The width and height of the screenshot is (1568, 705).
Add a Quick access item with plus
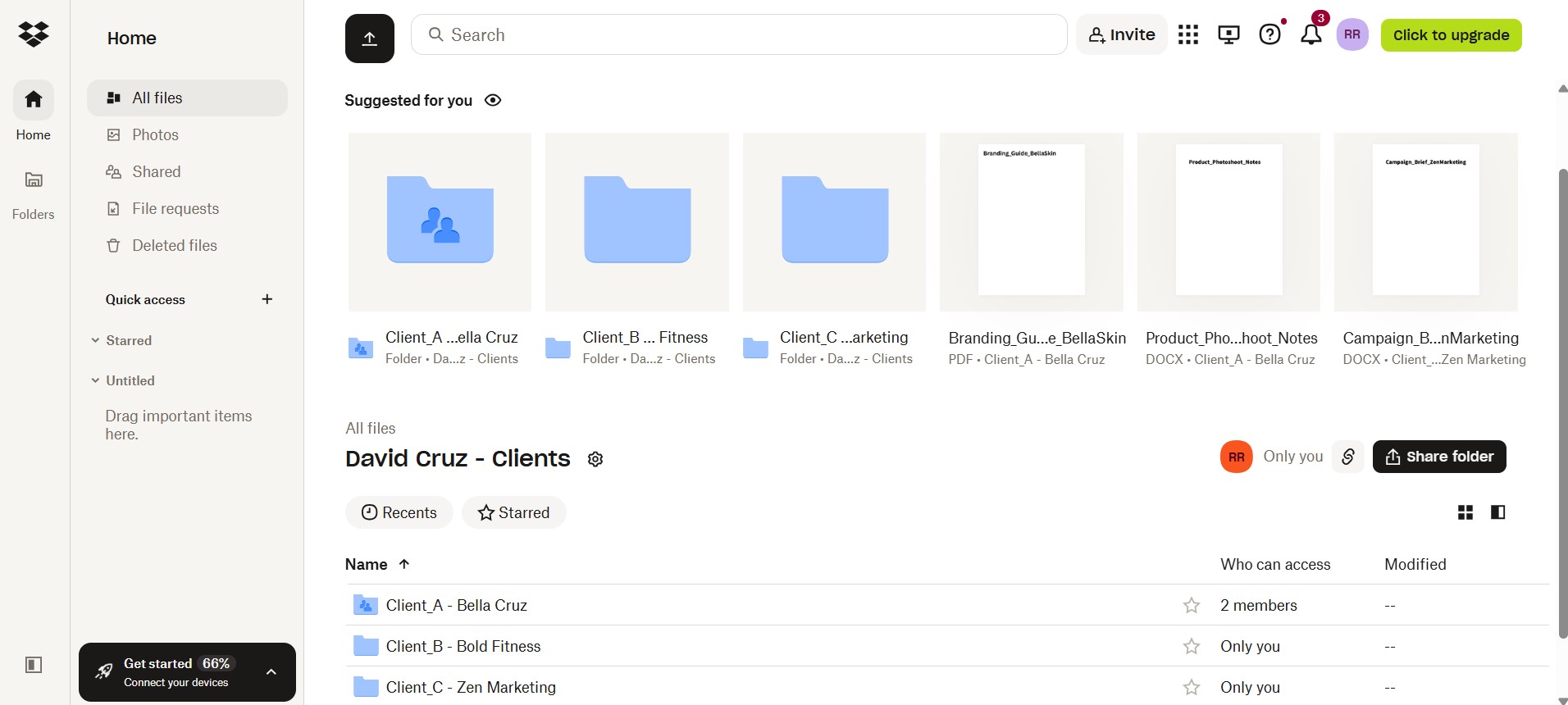coord(267,299)
